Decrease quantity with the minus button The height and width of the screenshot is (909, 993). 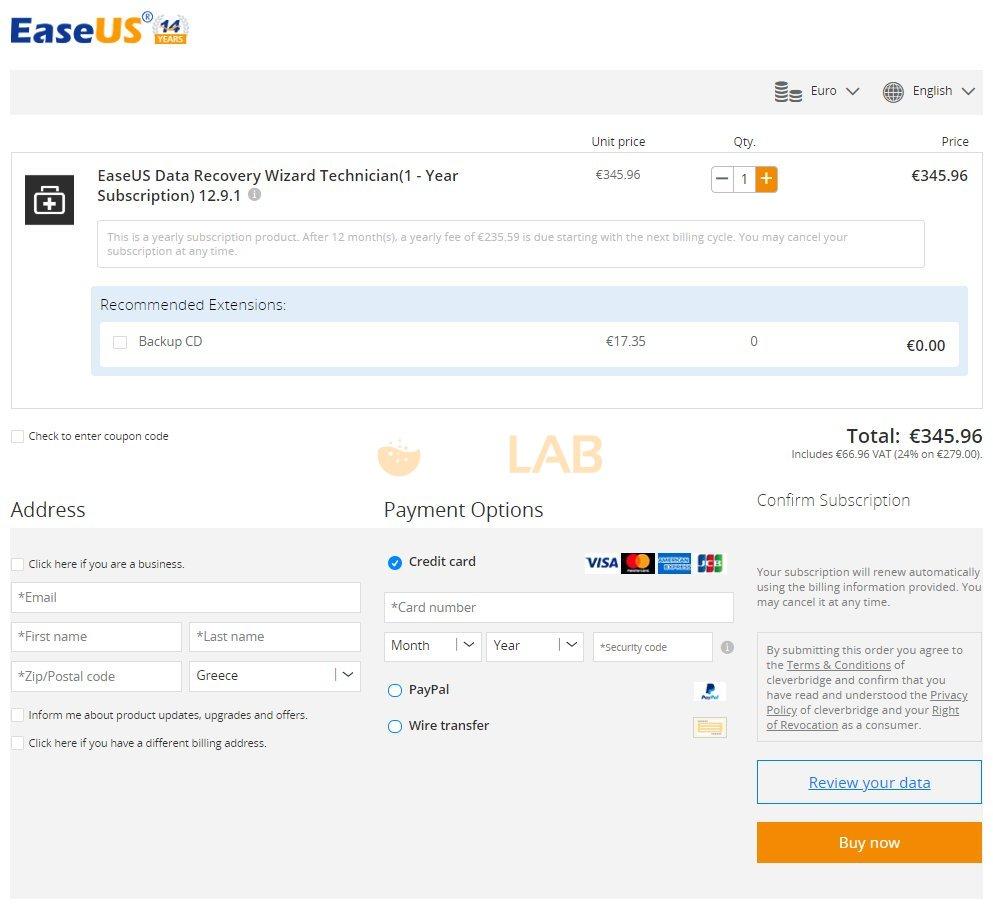(722, 180)
